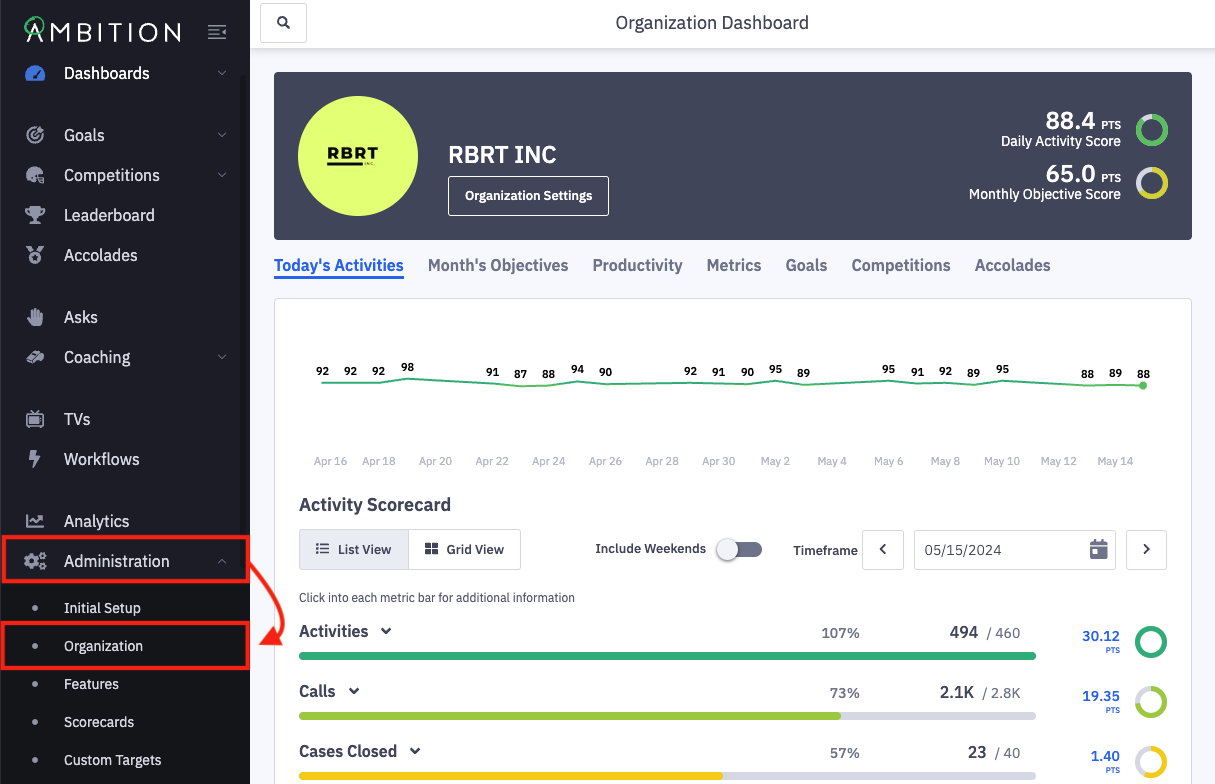Click the TVs television icon
Screen dimensions: 1215x784
tap(35, 419)
